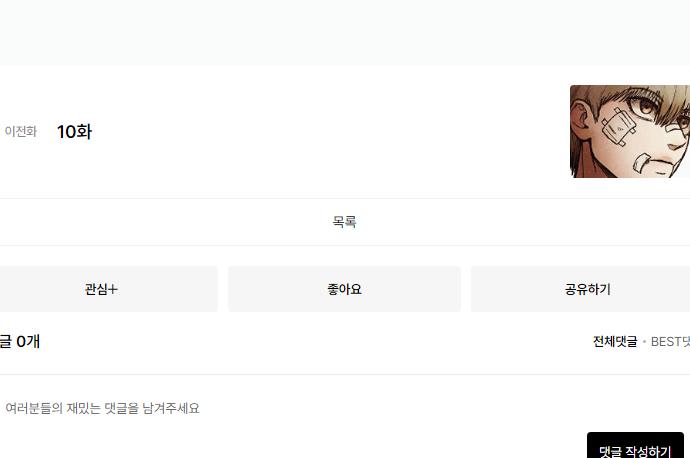
Task: Open the next episode character thumbnail
Action: [630, 132]
